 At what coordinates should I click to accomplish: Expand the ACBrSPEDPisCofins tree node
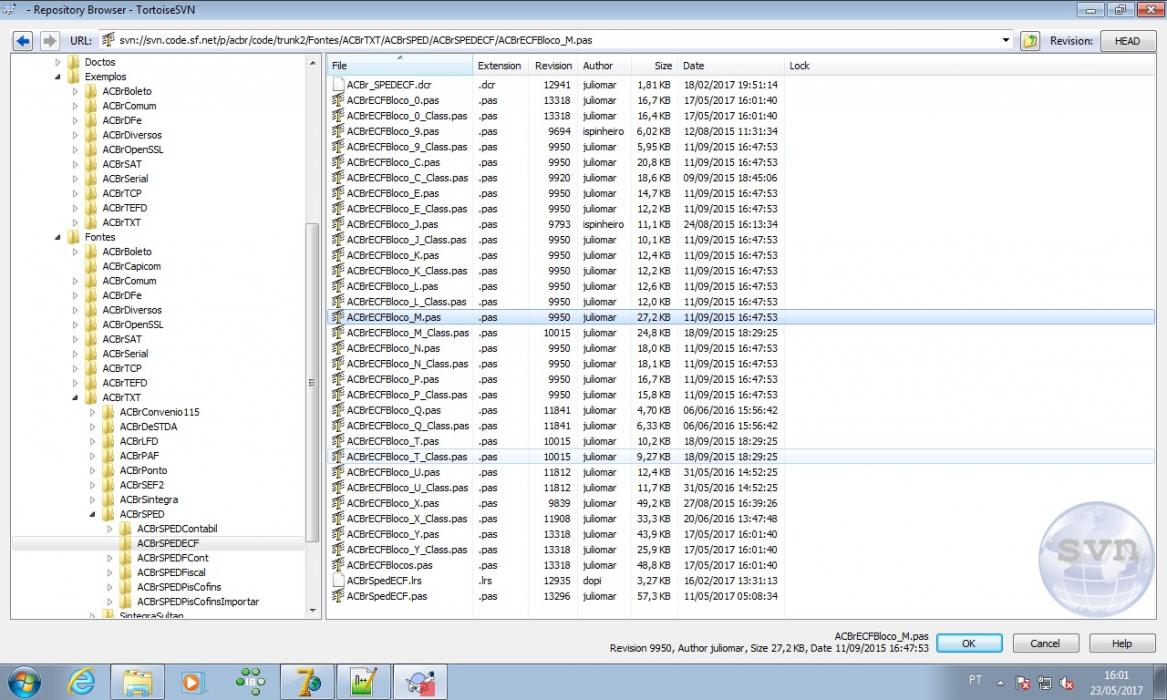pyautogui.click(x=109, y=587)
